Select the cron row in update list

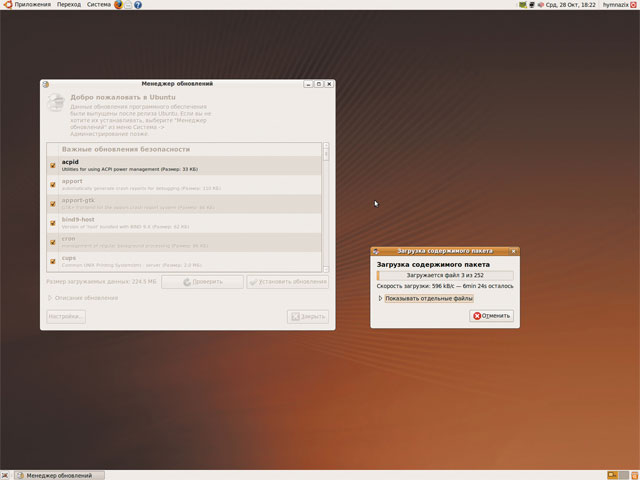click(184, 242)
